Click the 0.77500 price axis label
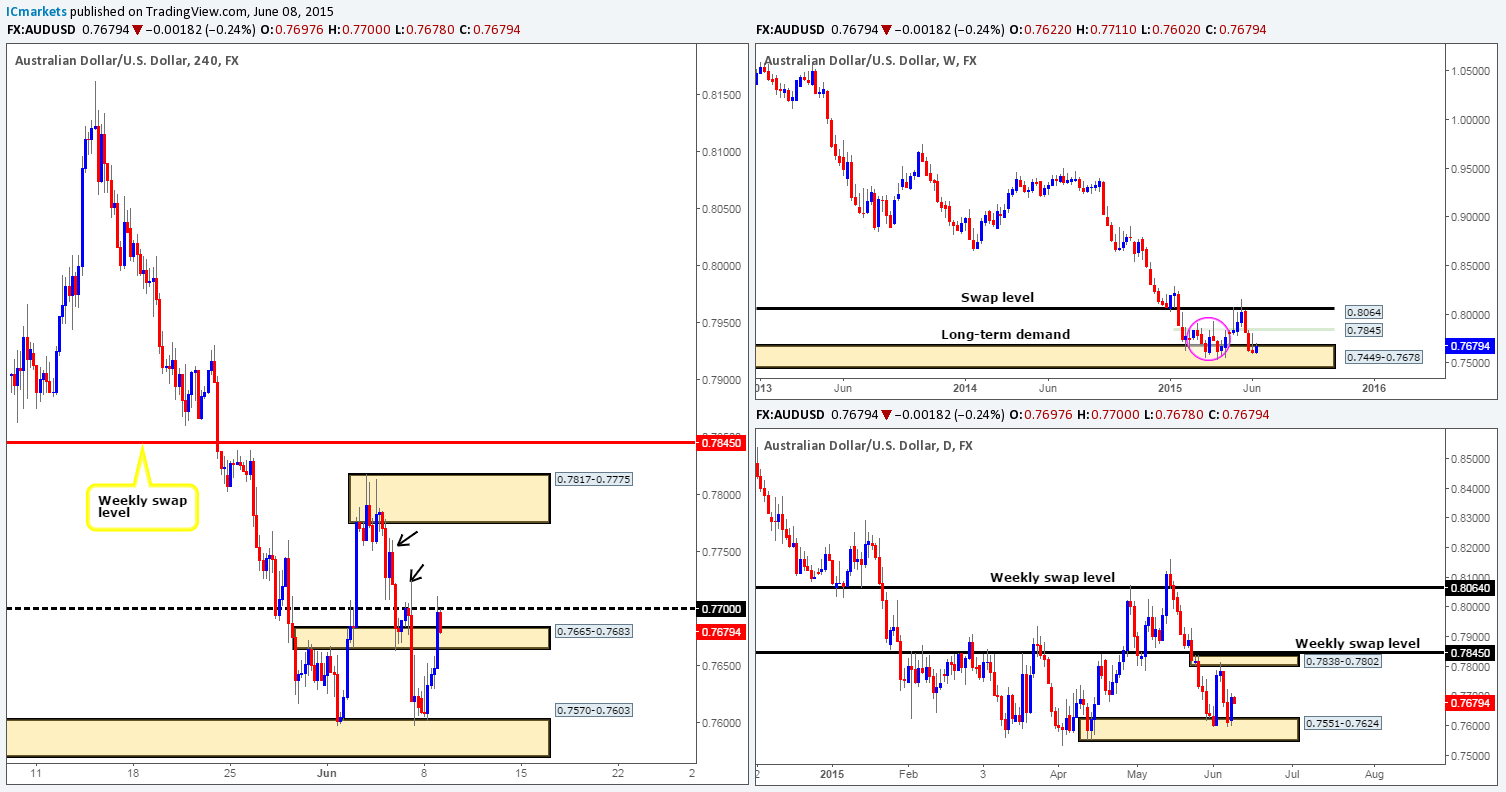The image size is (1506, 792). pos(719,552)
